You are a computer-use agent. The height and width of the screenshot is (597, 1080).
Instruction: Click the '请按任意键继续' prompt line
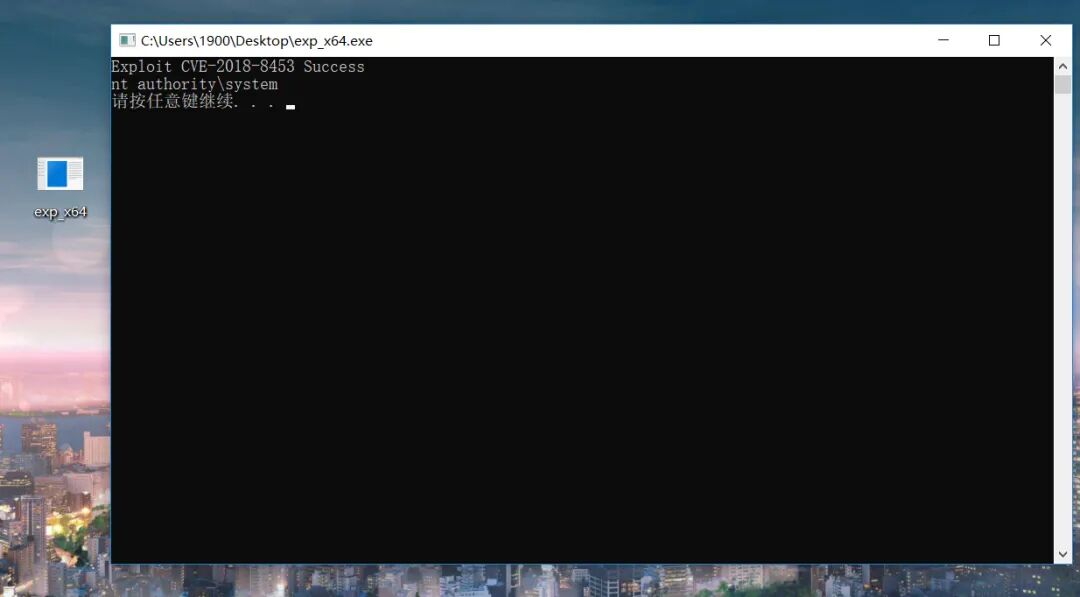coord(193,101)
